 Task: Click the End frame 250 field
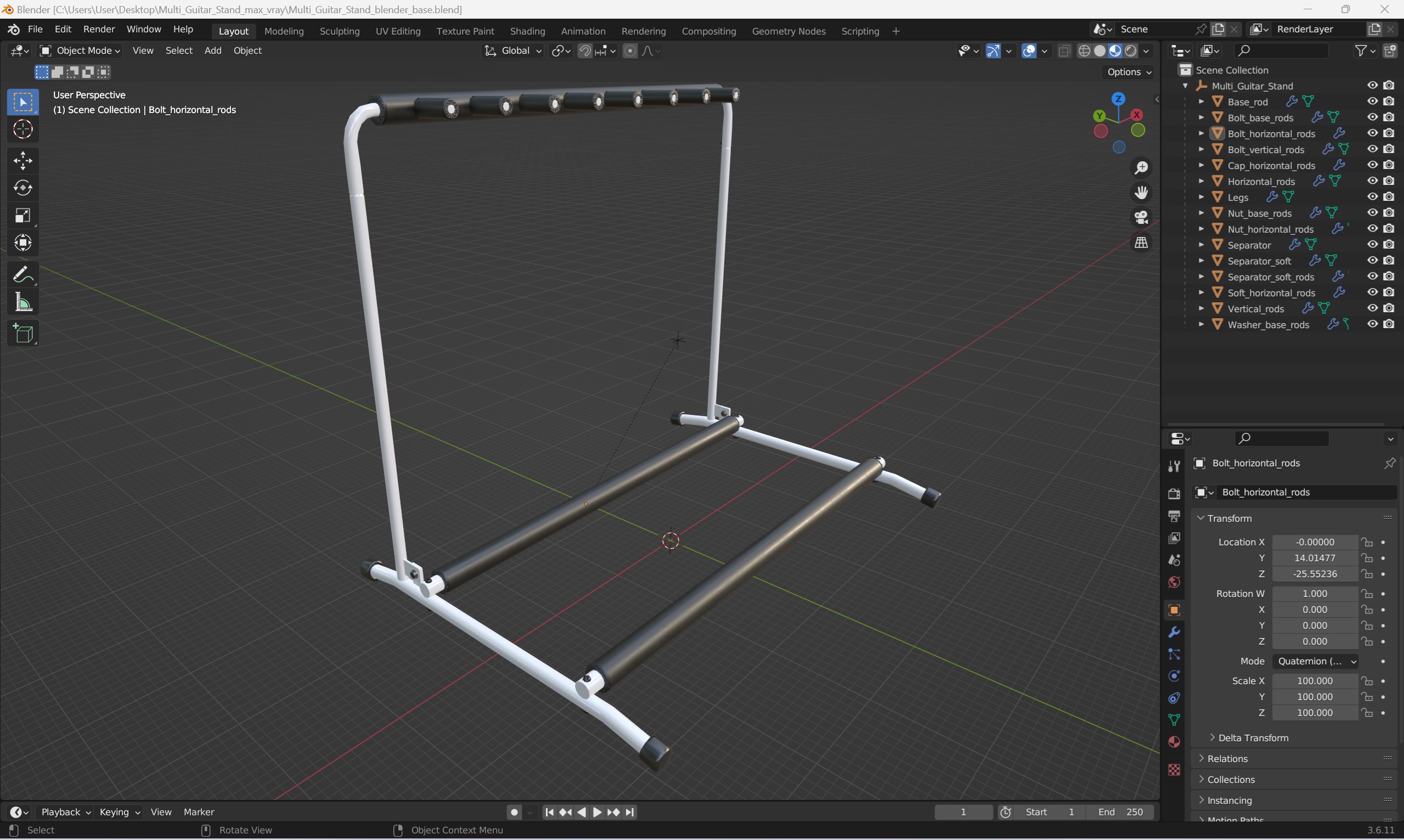(x=1120, y=811)
